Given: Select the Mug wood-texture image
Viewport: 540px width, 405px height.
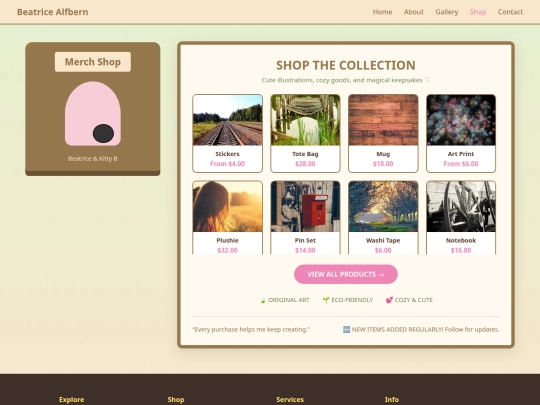Looking at the screenshot, I should coord(383,120).
